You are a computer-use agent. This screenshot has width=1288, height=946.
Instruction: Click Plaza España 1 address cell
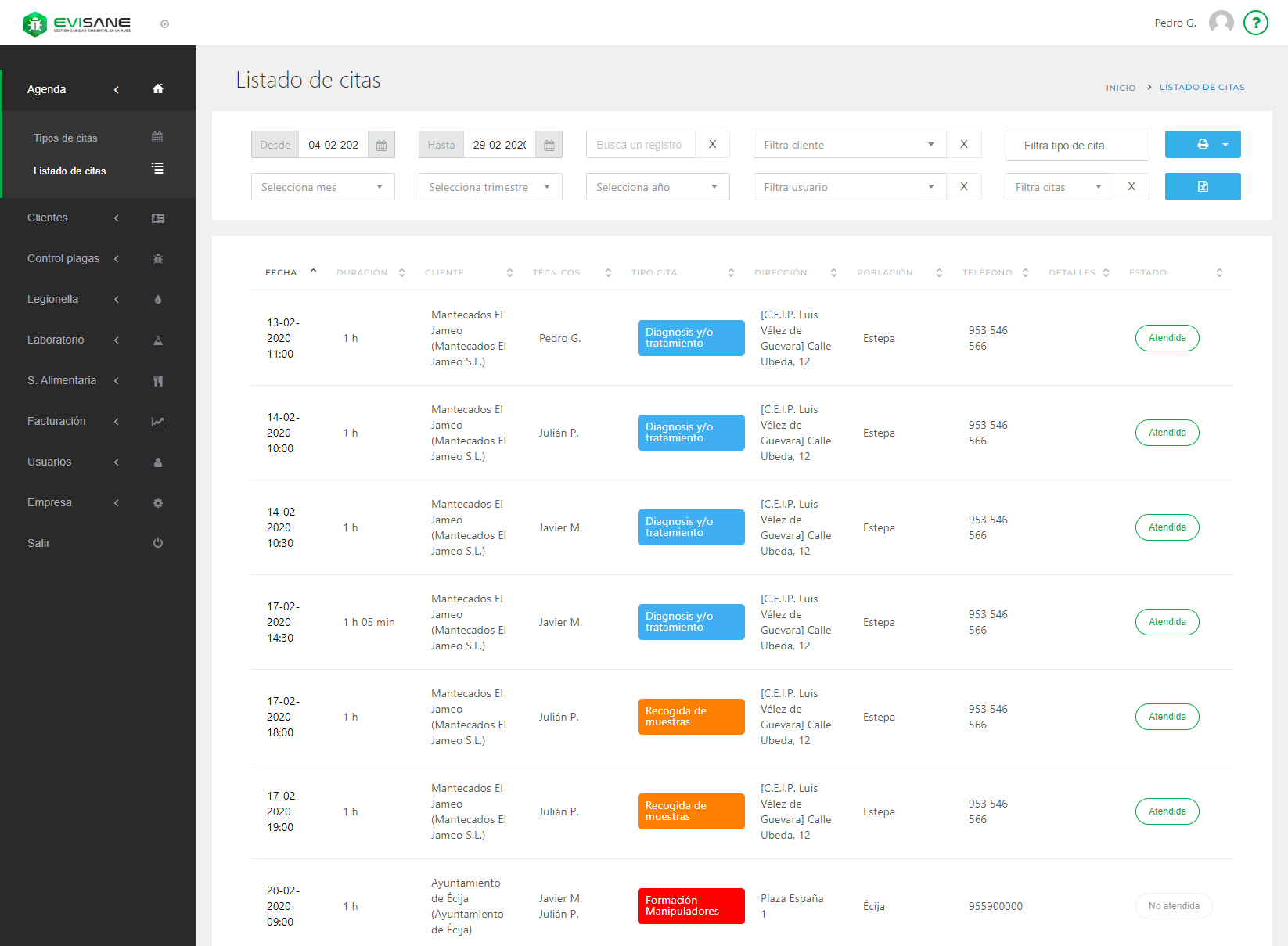[792, 906]
